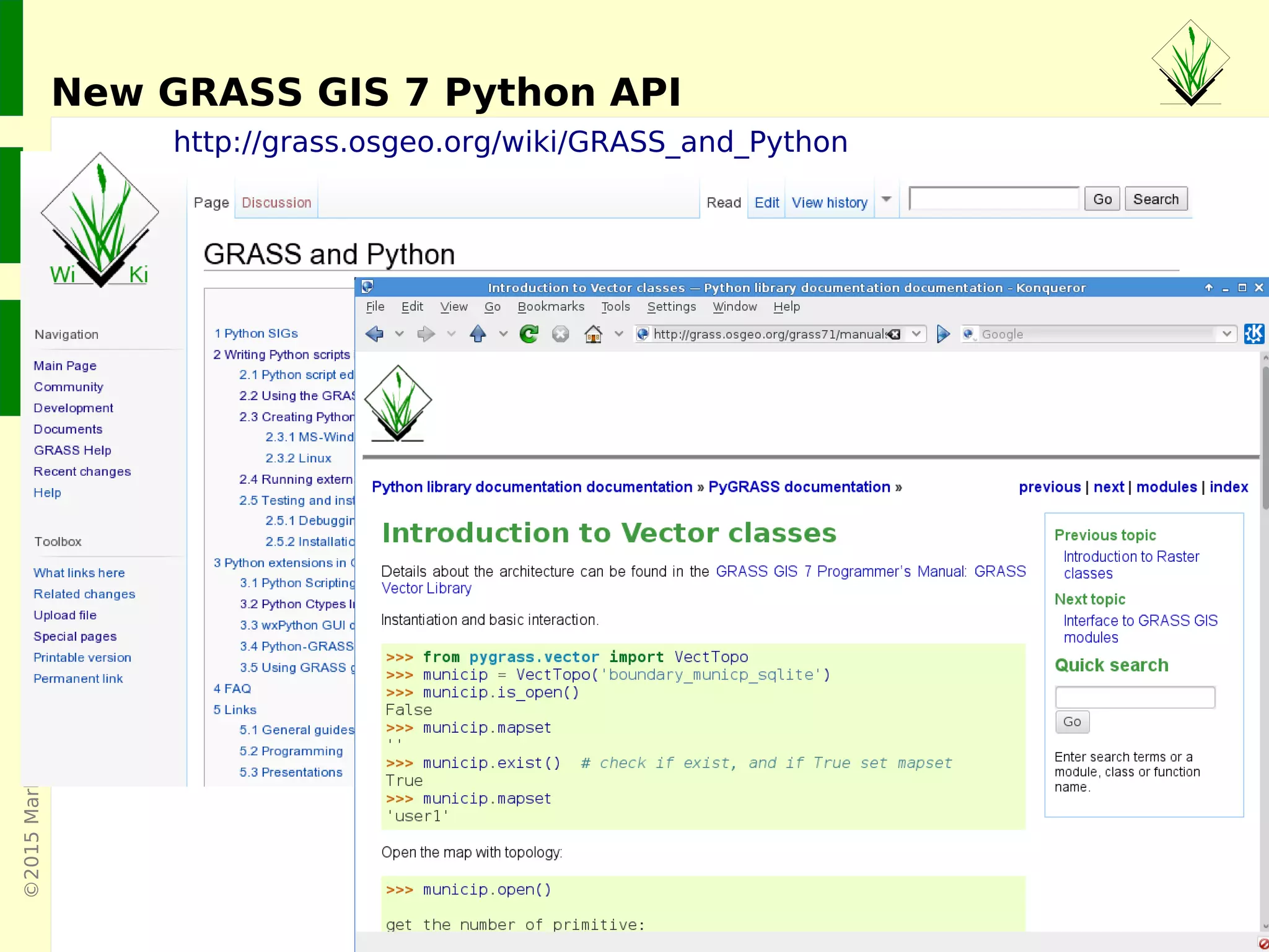
Task: Switch to the wiki Discussion tab
Action: click(x=276, y=203)
